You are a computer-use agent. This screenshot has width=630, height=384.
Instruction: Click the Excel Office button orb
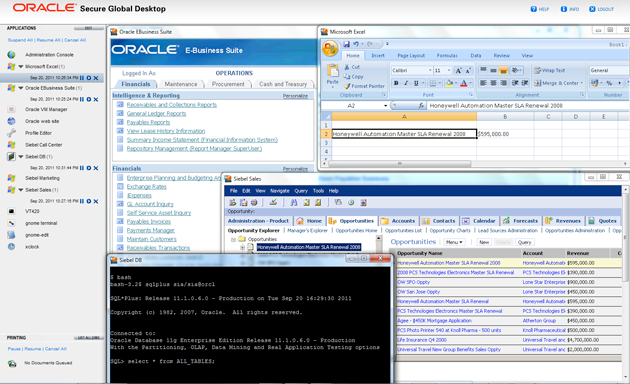tap(330, 49)
